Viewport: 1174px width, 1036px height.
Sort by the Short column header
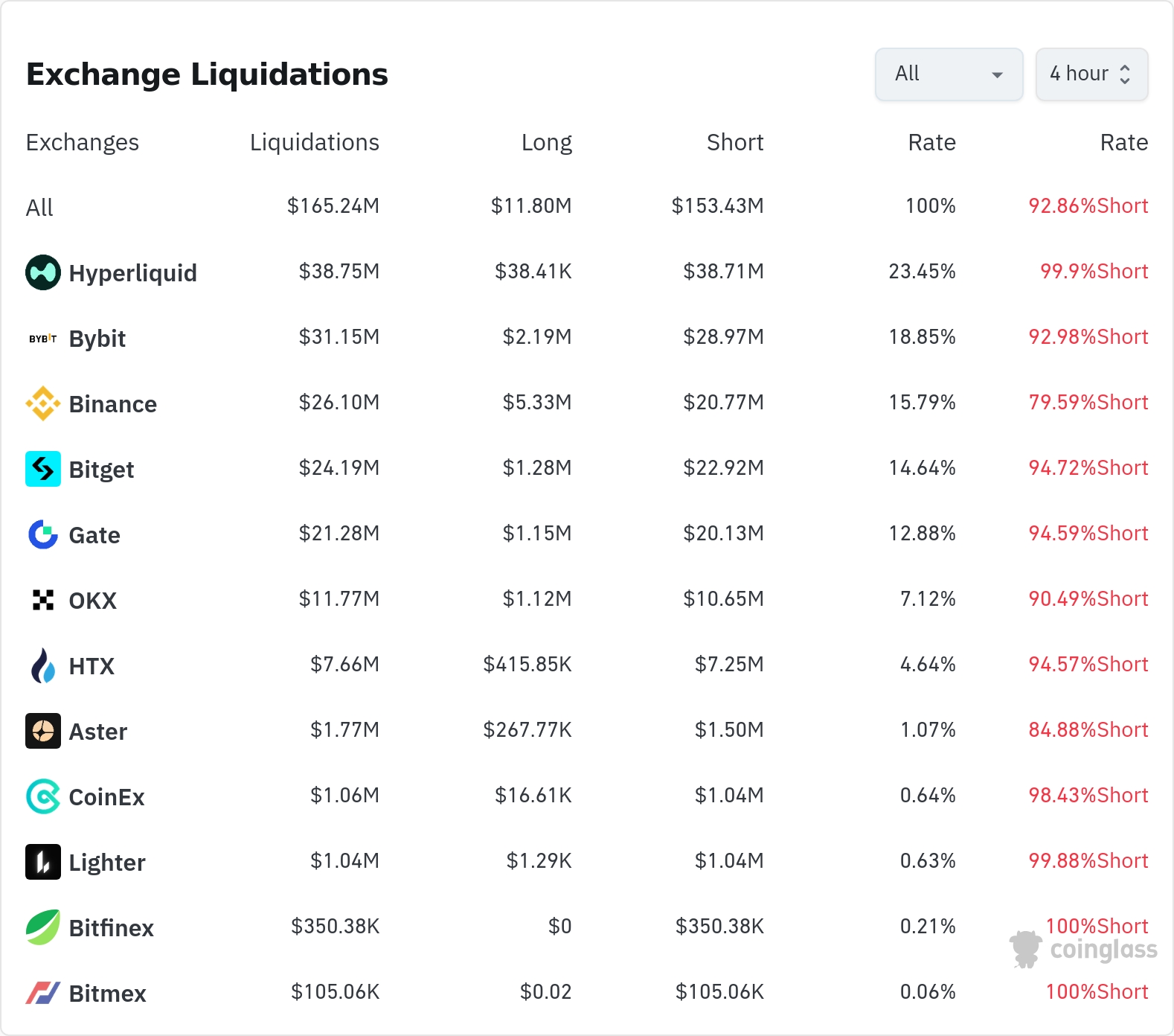point(734,142)
